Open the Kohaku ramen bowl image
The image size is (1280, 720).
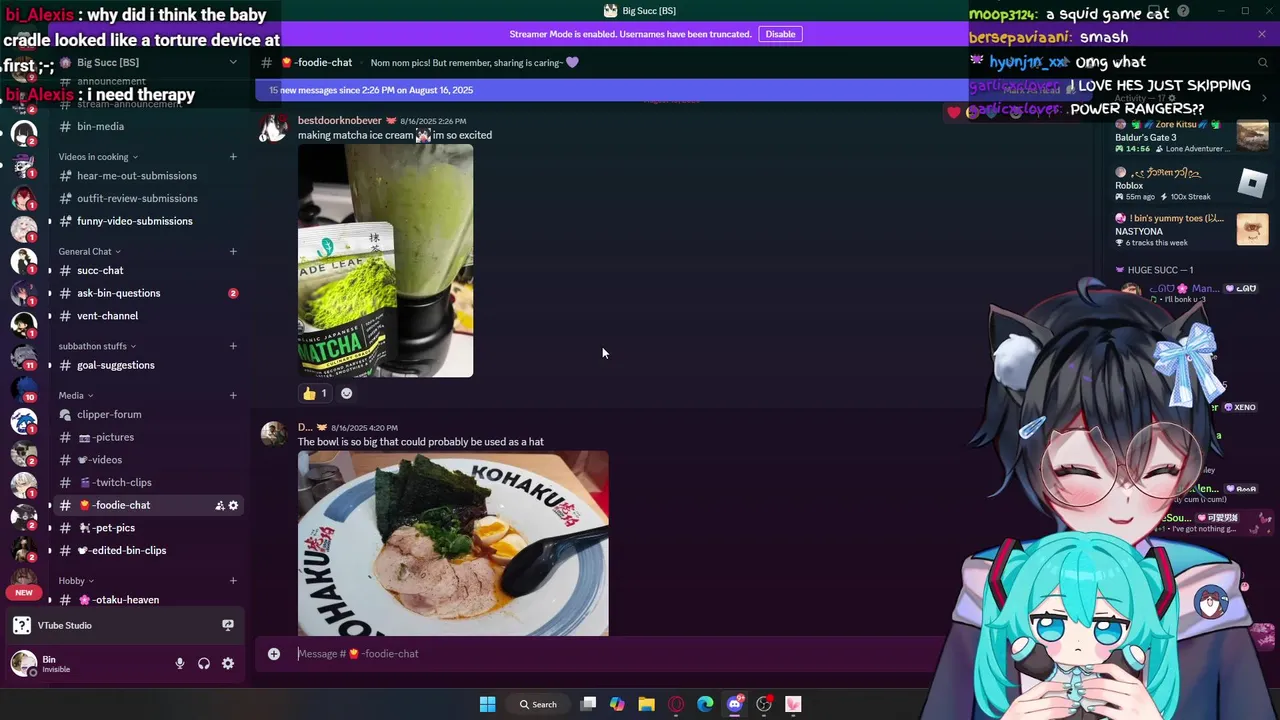453,543
